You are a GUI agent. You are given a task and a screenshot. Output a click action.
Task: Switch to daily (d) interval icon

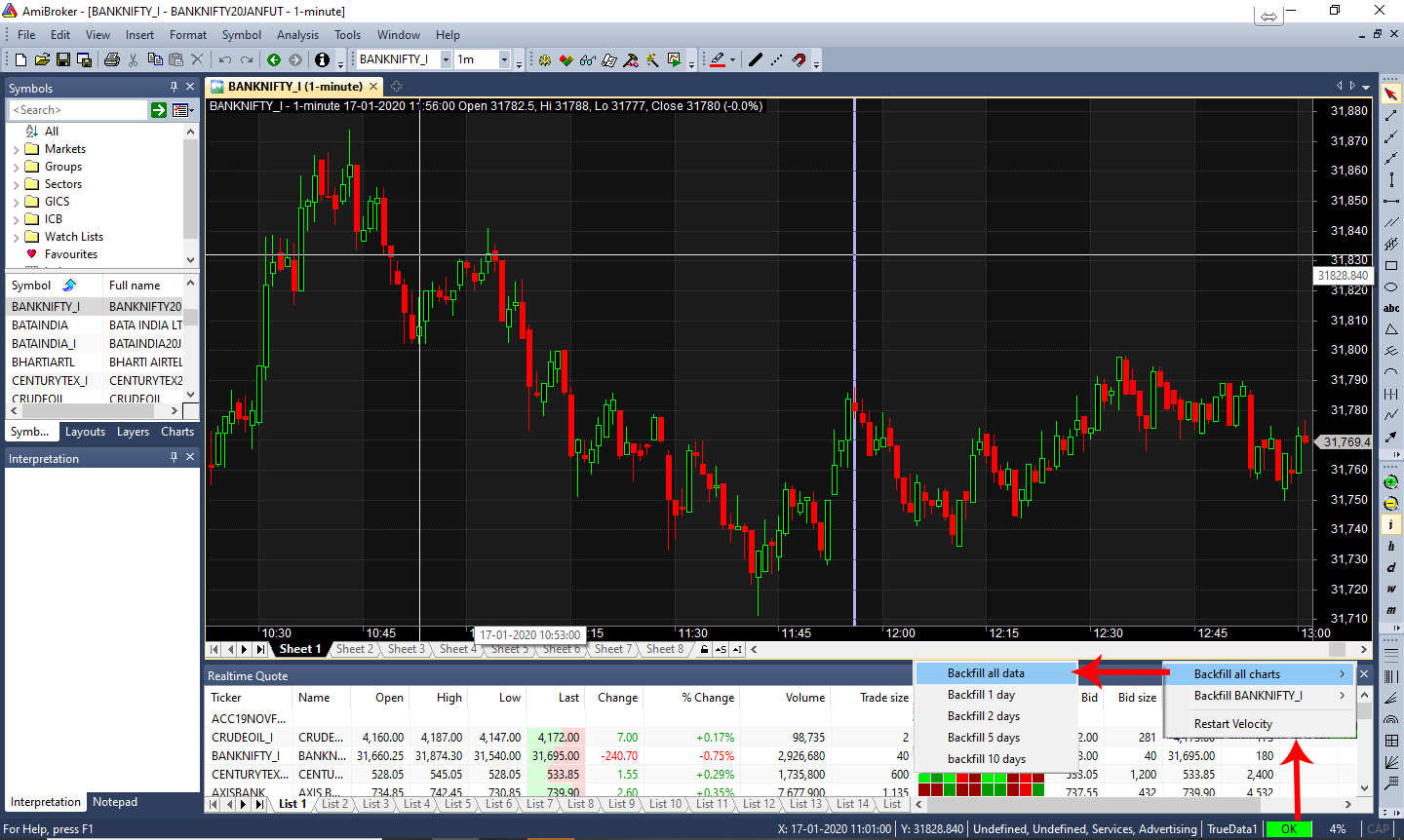pyautogui.click(x=1391, y=568)
